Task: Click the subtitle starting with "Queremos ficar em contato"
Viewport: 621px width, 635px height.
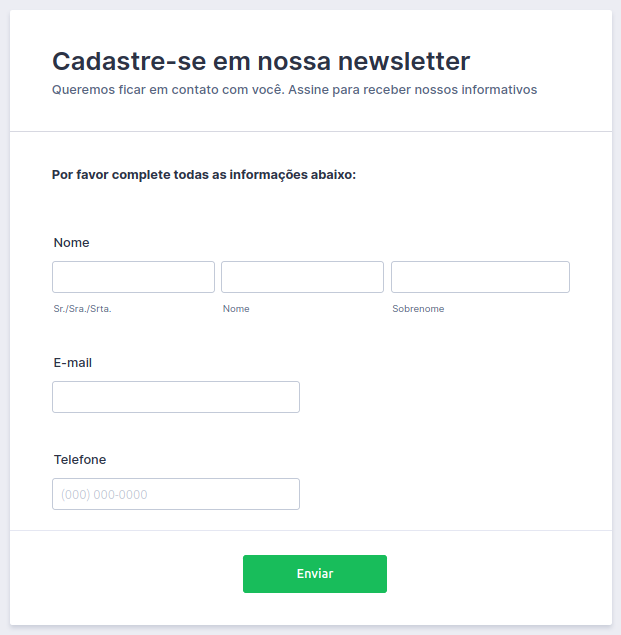Action: click(x=294, y=90)
